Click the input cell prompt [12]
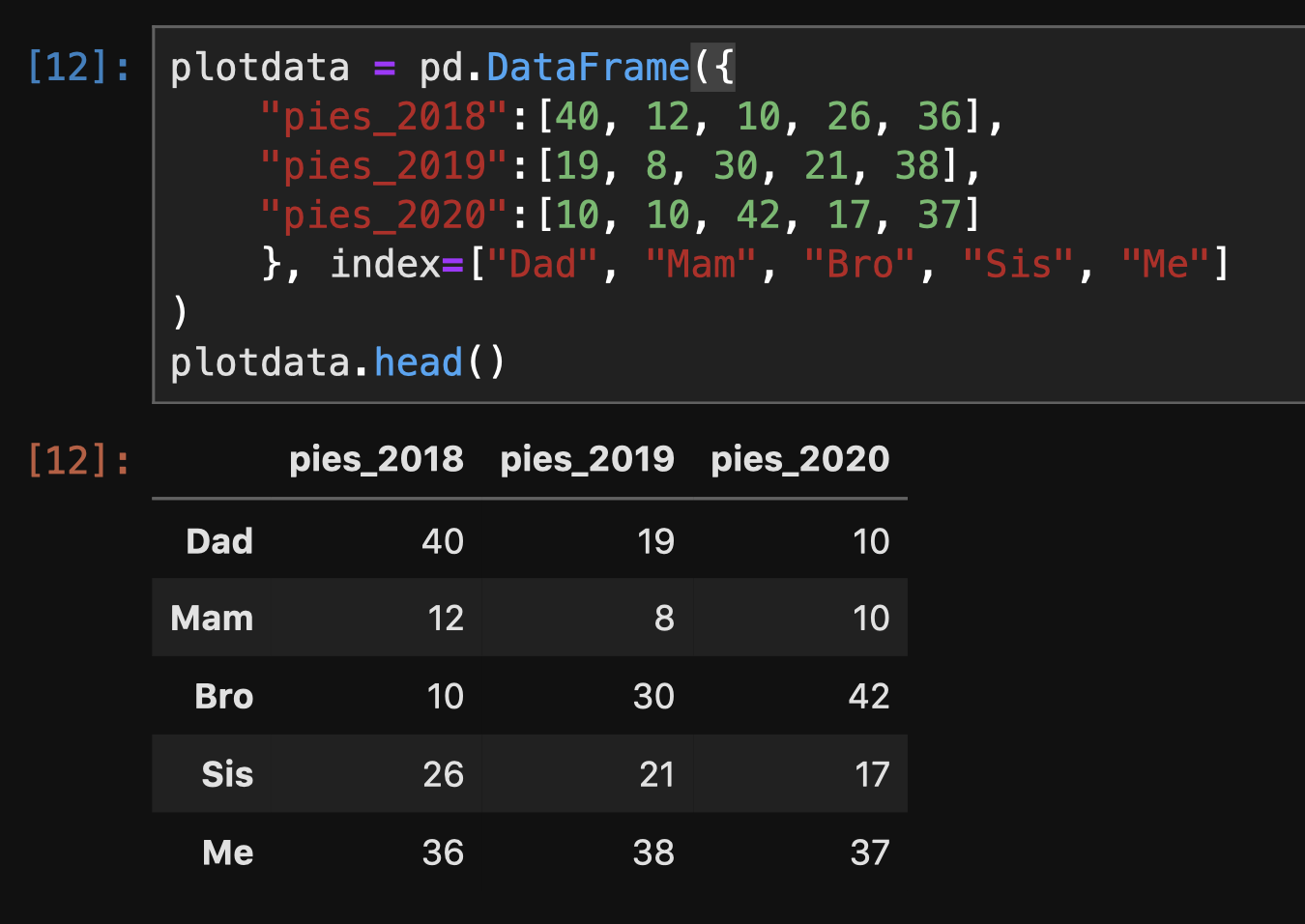 click(79, 67)
